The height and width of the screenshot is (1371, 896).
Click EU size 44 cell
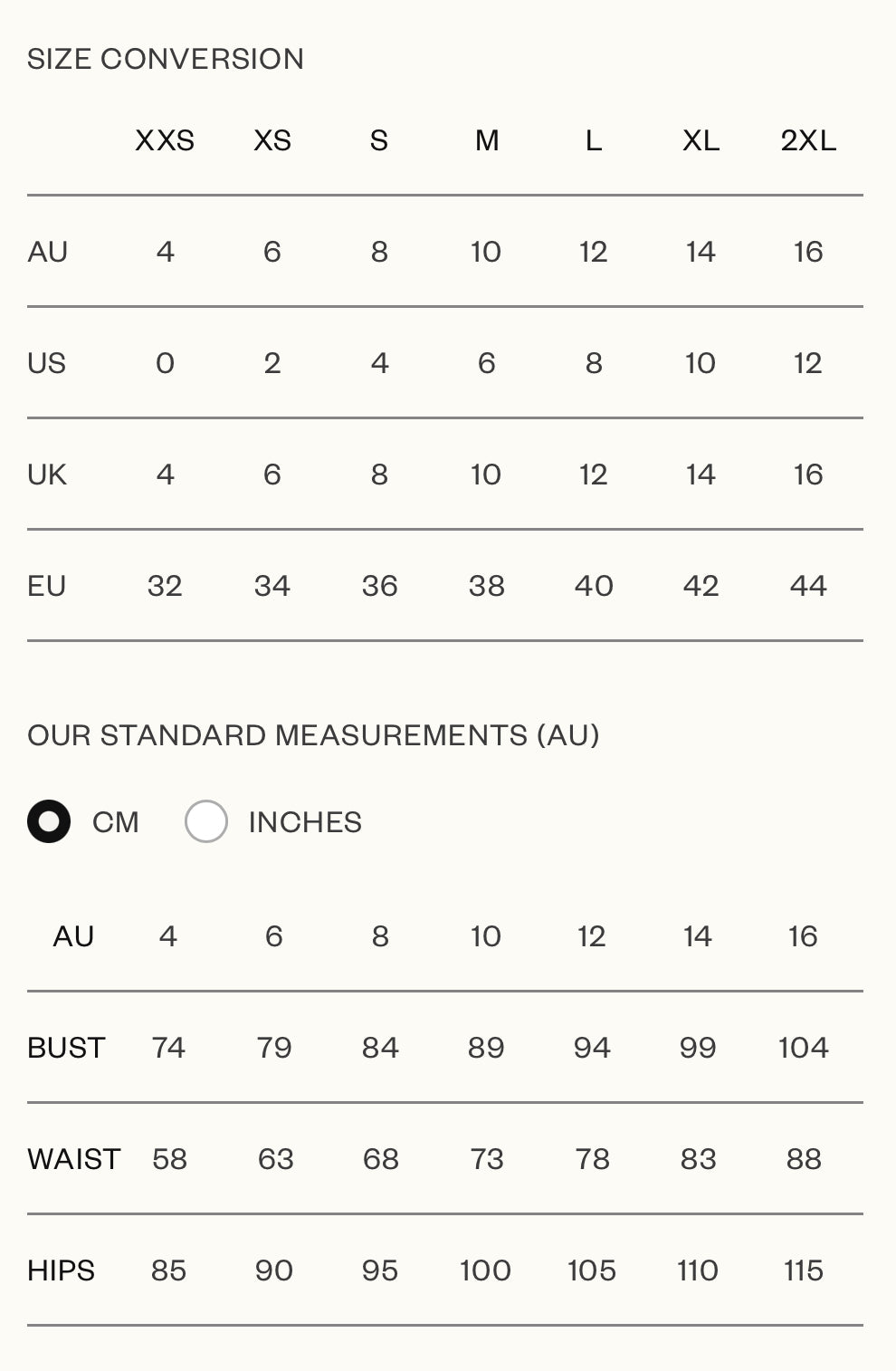point(808,586)
